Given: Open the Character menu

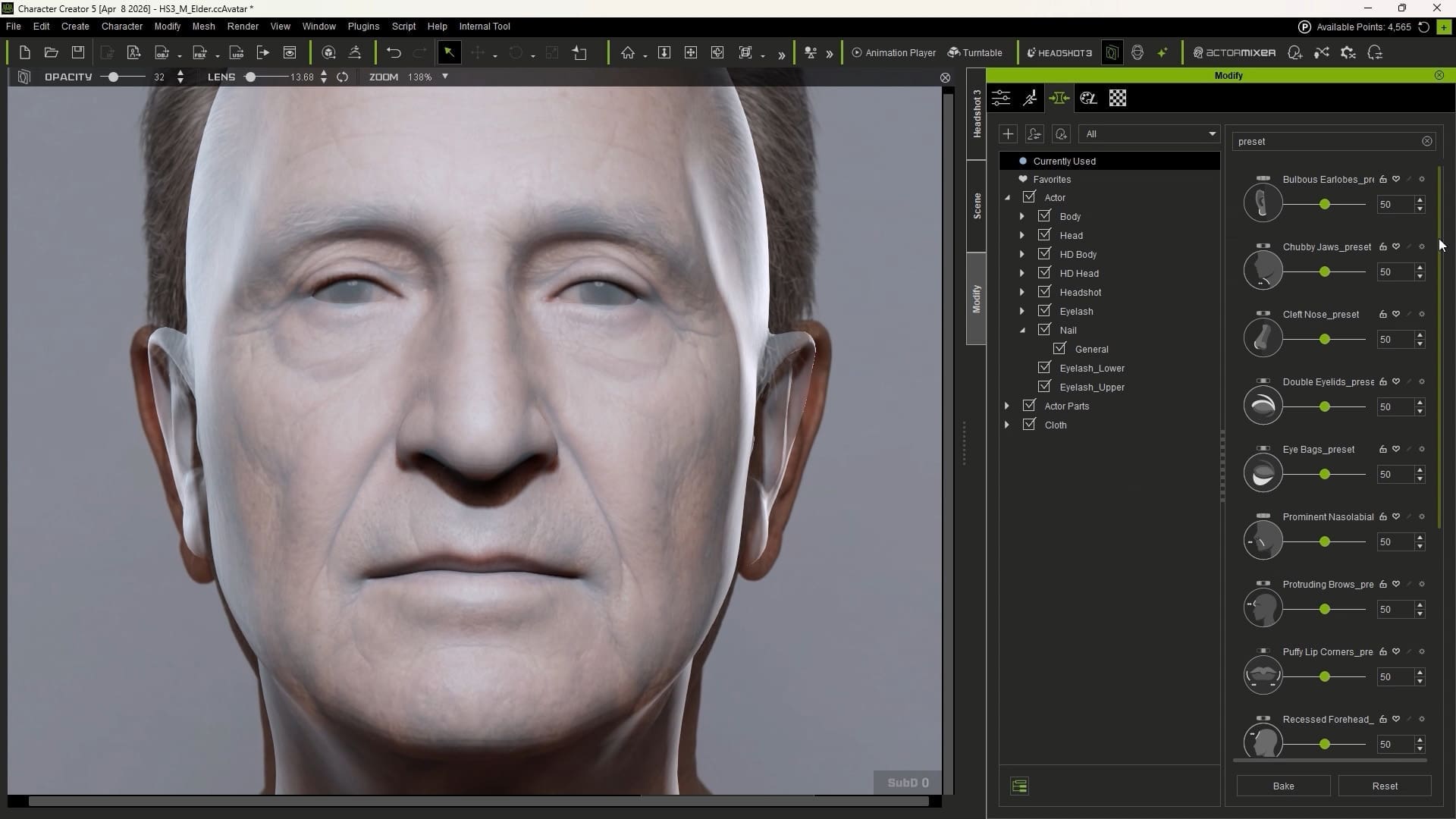Looking at the screenshot, I should point(121,26).
